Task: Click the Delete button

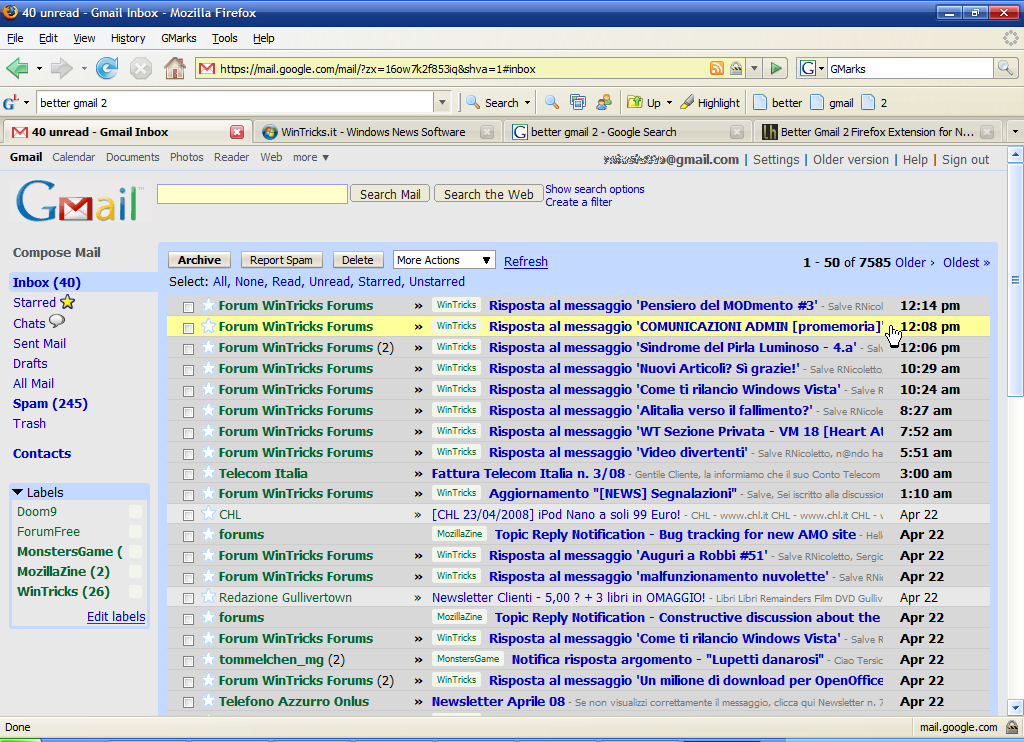Action: (x=358, y=260)
